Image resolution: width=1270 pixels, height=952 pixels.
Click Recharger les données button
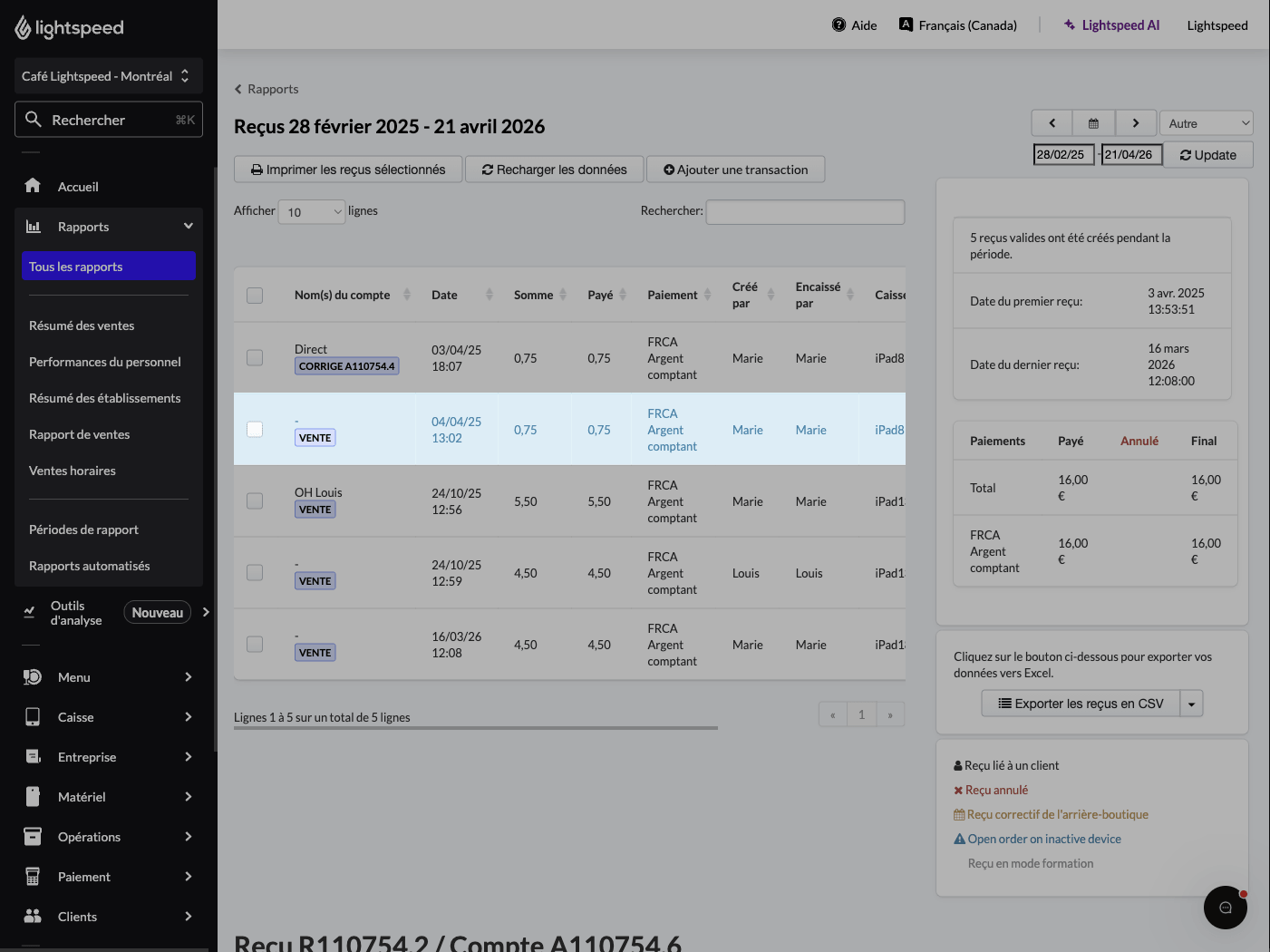click(555, 170)
